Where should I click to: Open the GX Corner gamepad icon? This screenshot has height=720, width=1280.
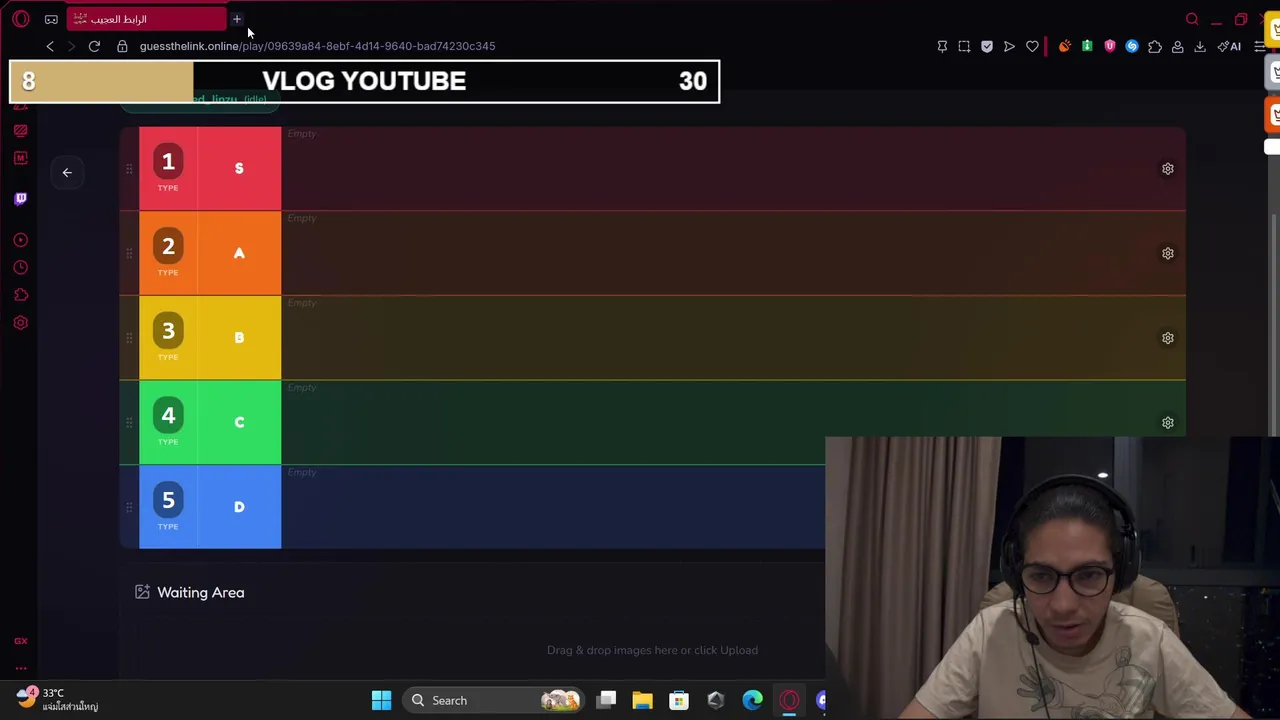click(51, 19)
